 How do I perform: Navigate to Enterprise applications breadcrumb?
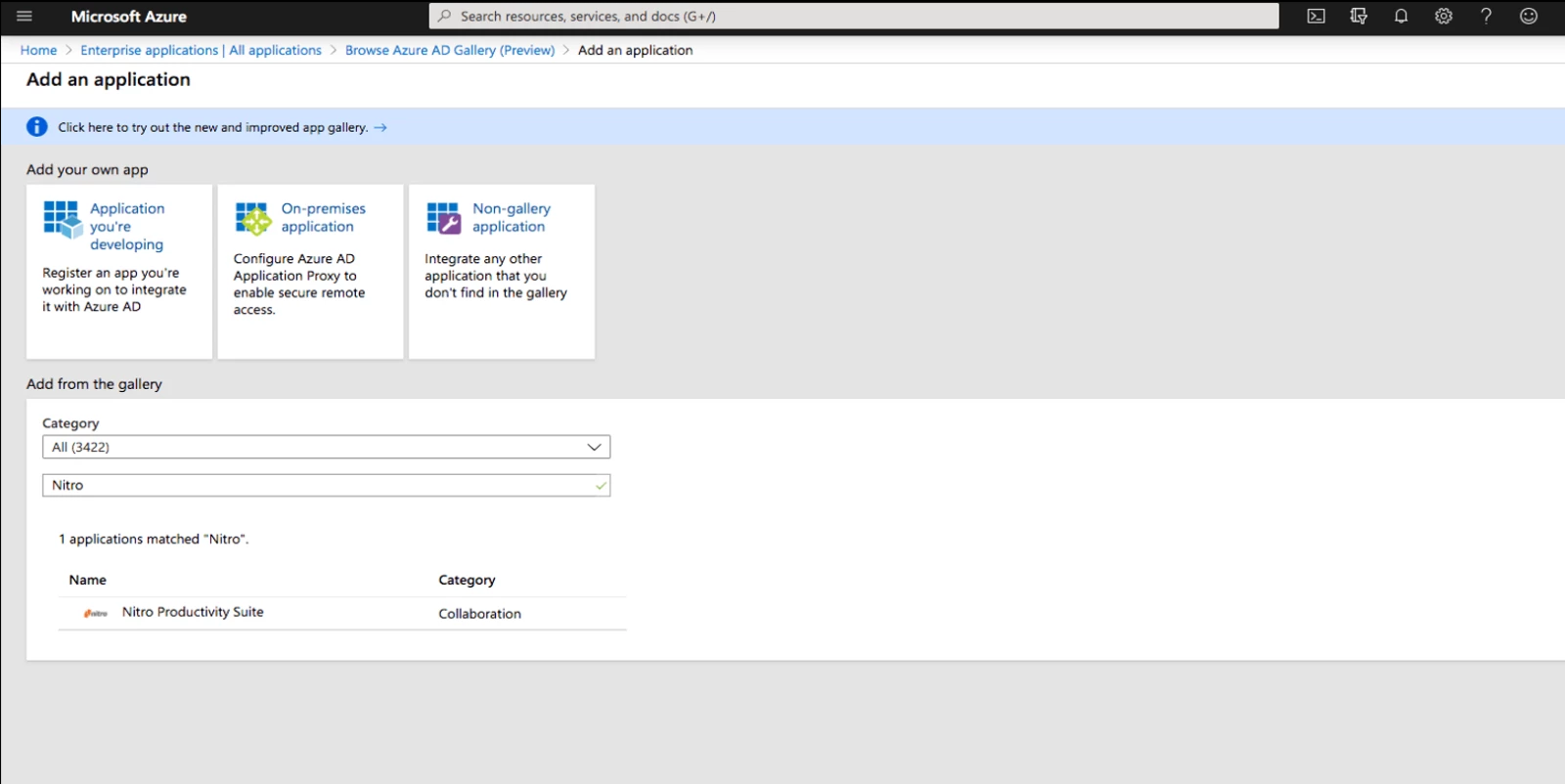[201, 50]
